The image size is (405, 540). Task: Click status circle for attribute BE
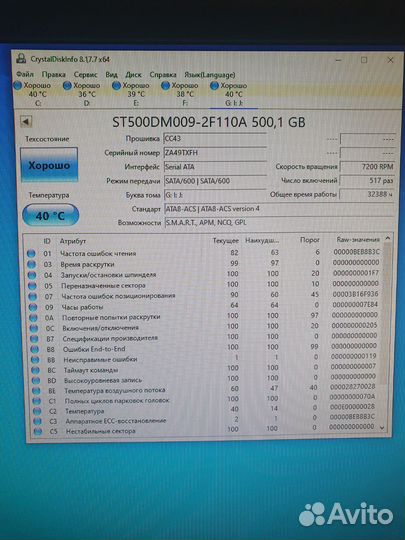point(36,391)
